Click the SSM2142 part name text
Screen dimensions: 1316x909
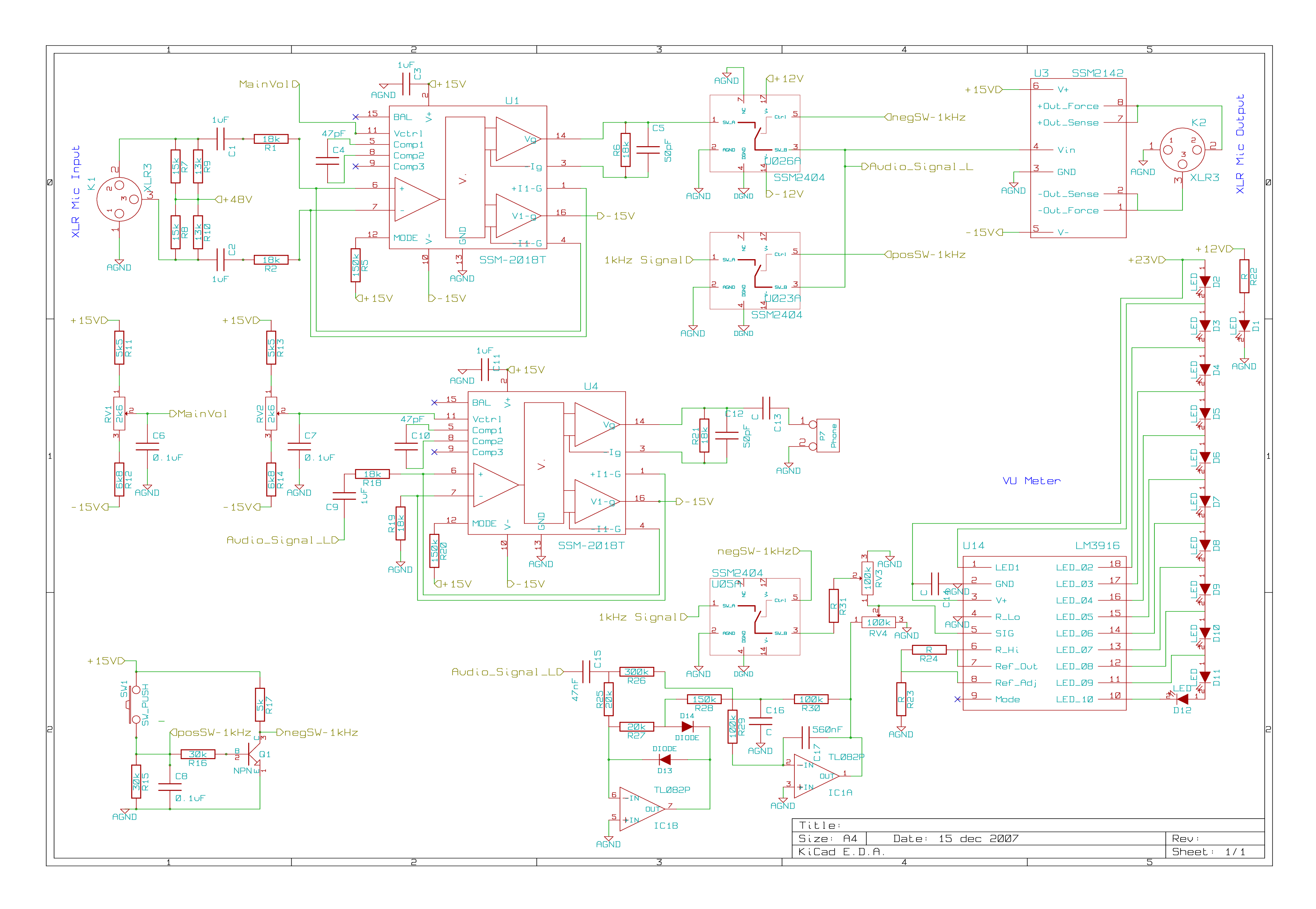click(x=1097, y=73)
